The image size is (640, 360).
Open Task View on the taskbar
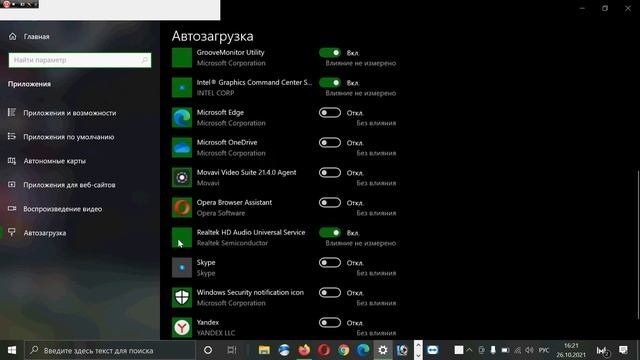(232, 350)
